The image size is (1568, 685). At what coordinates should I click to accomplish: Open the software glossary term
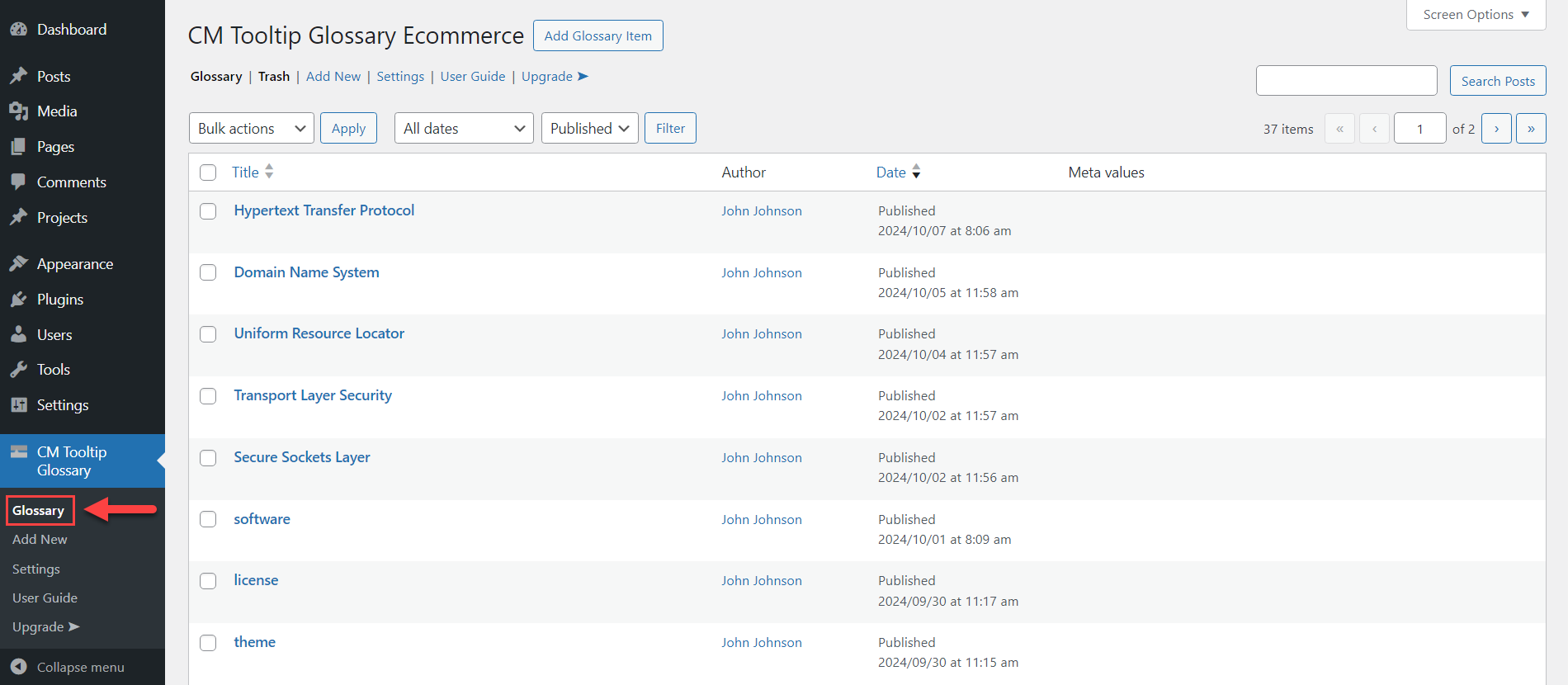pyautogui.click(x=262, y=519)
